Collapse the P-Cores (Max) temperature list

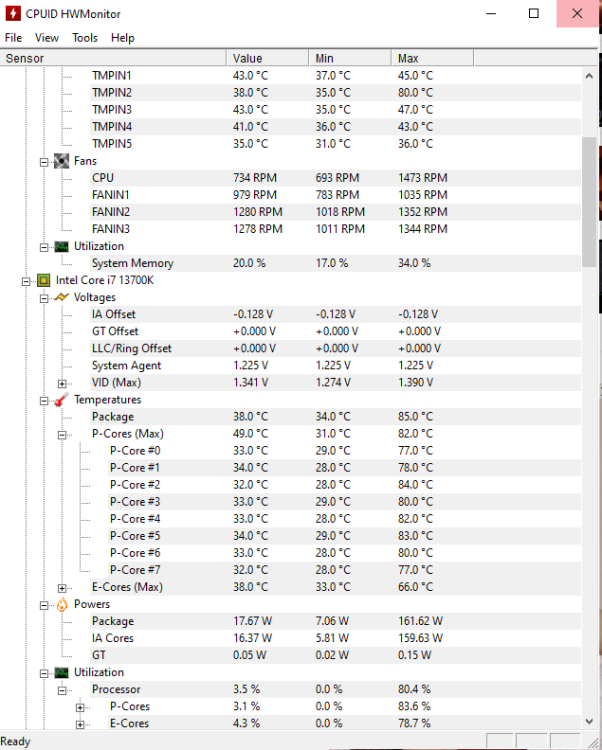pyautogui.click(x=62, y=435)
